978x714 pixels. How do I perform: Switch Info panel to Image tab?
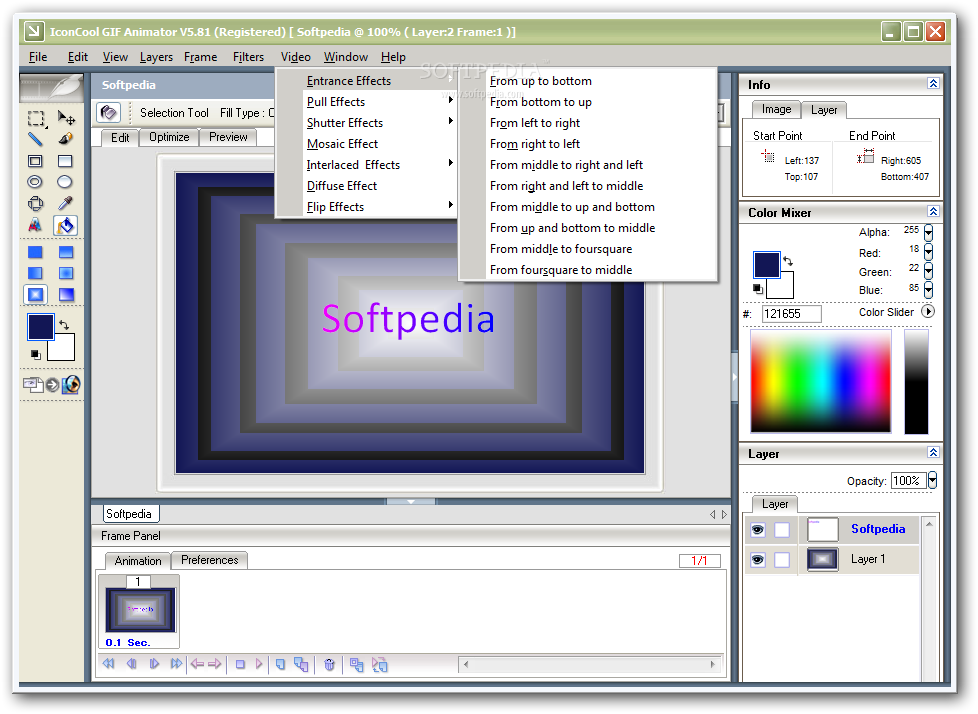tap(776, 109)
